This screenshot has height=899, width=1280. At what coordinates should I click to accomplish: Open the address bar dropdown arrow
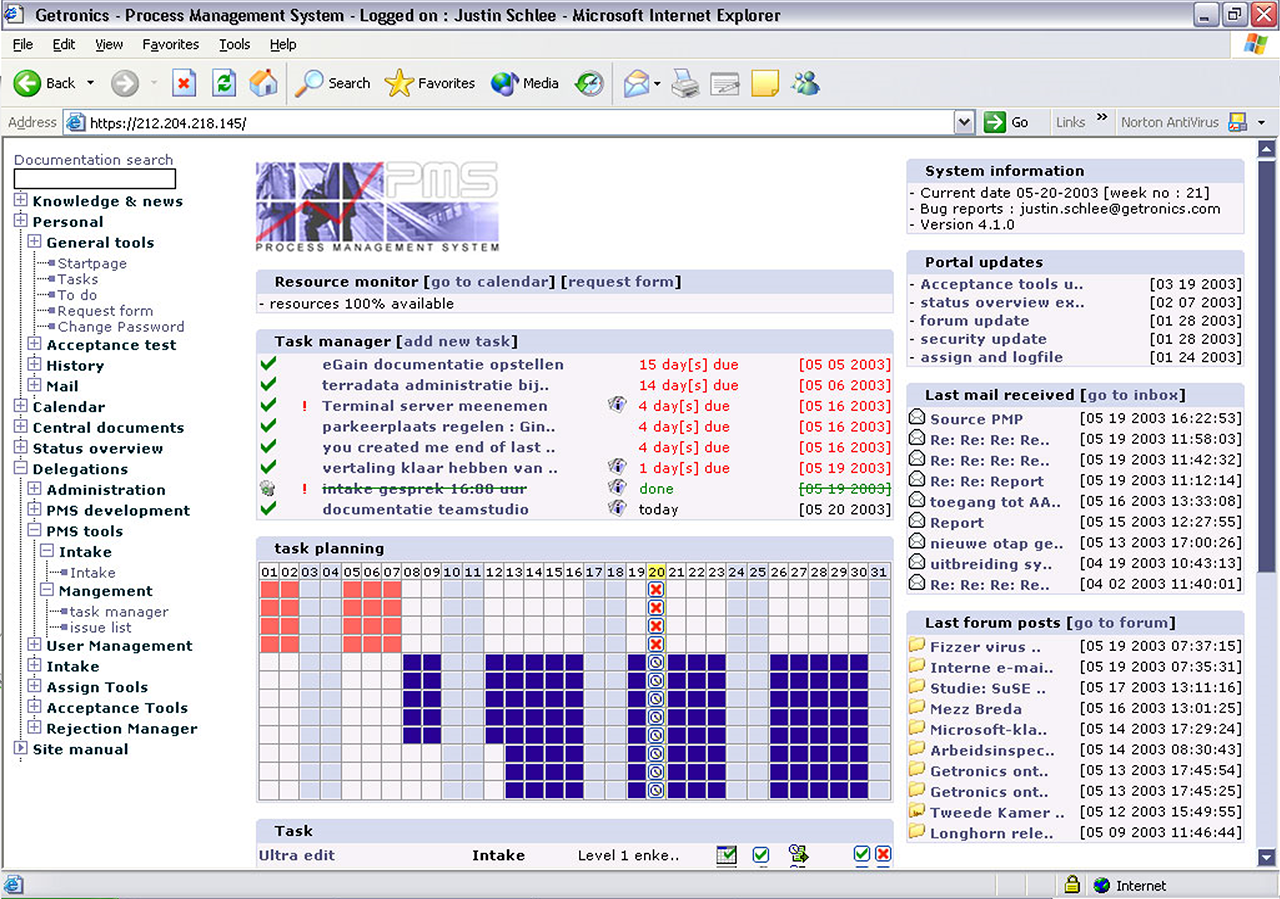(x=964, y=122)
